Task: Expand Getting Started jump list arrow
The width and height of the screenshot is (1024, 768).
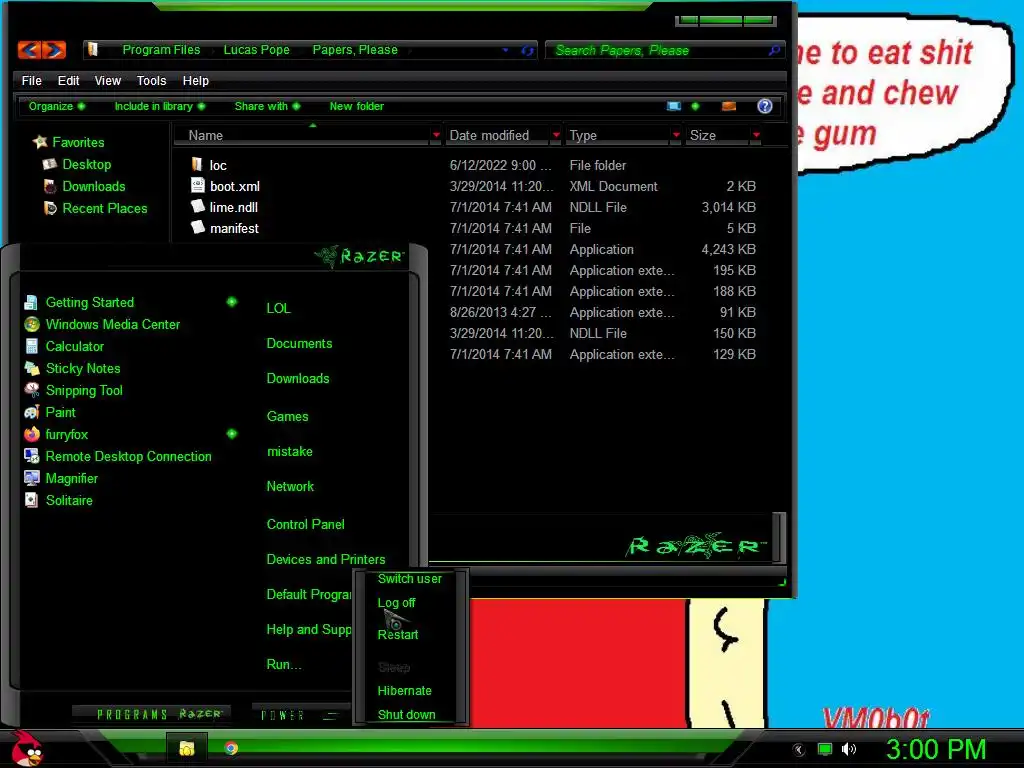Action: point(232,302)
